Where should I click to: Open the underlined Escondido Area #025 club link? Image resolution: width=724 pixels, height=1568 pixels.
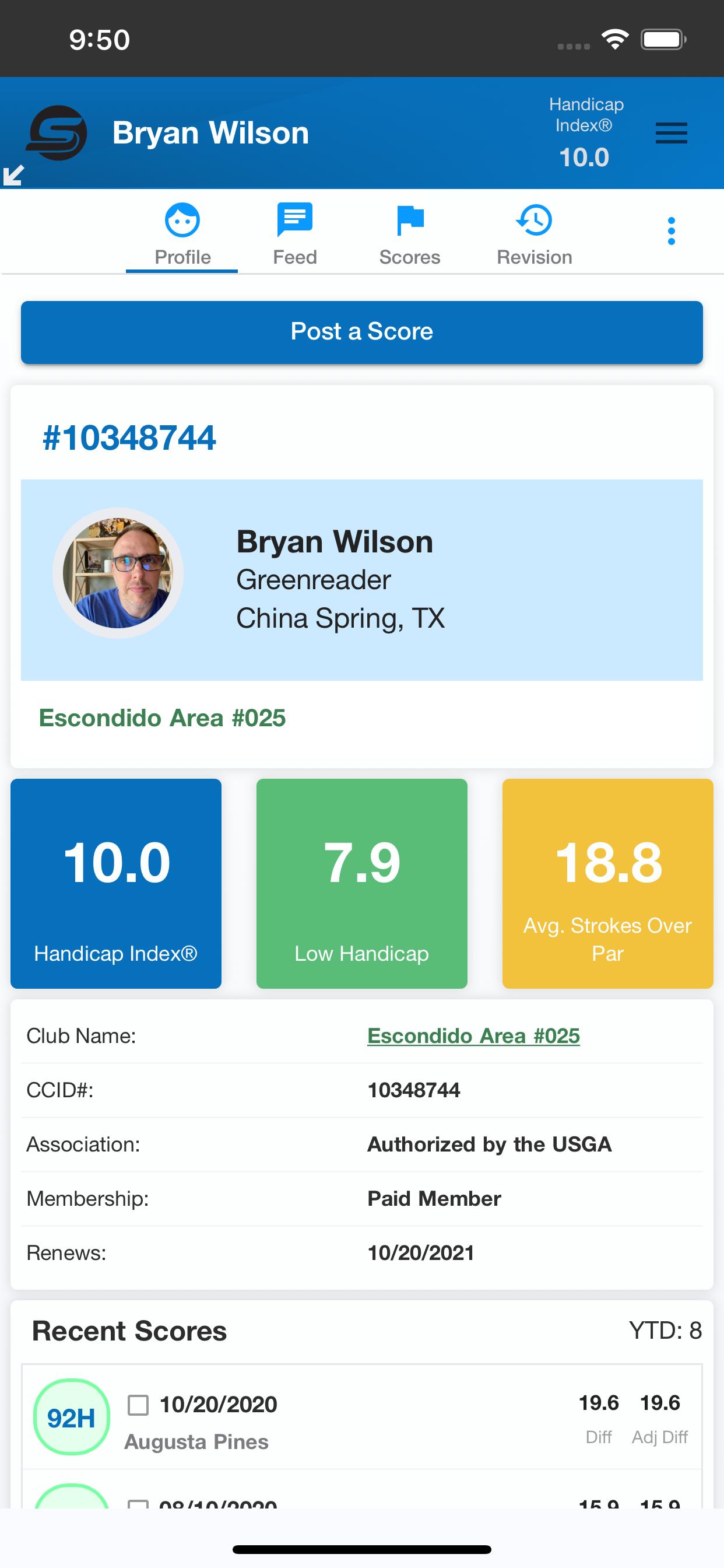473,1035
